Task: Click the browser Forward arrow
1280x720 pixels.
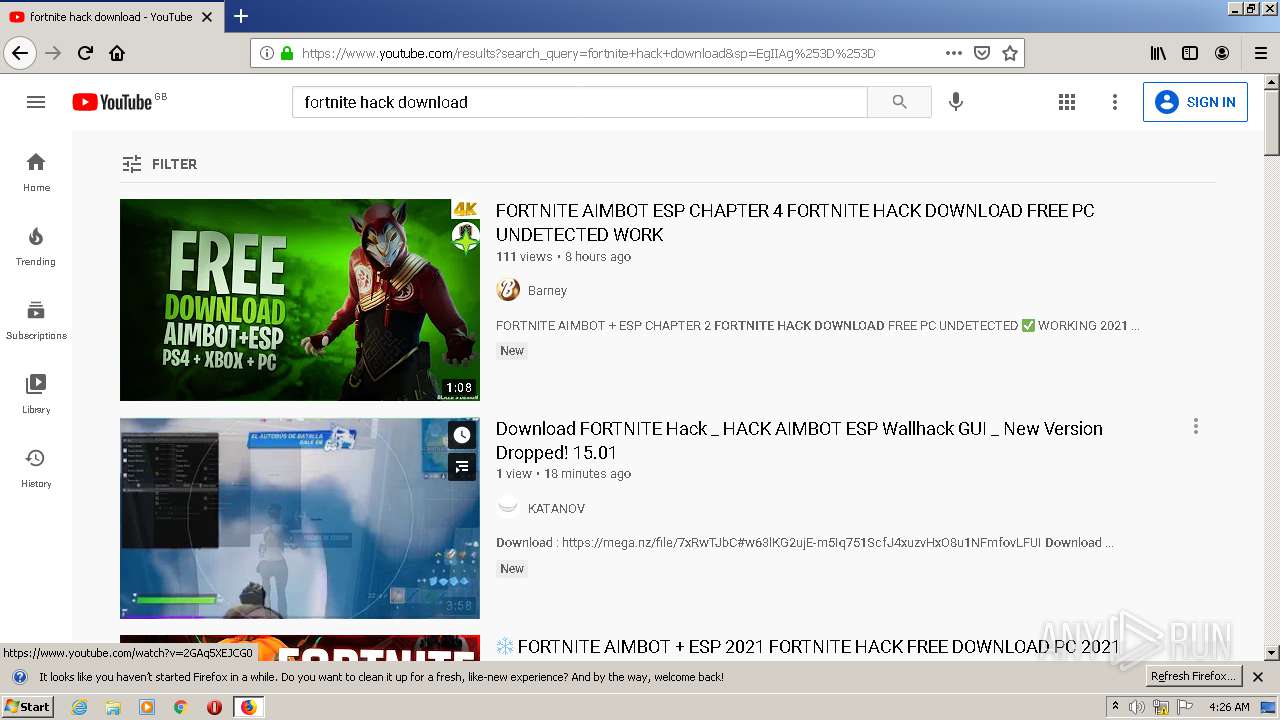Action: [53, 53]
